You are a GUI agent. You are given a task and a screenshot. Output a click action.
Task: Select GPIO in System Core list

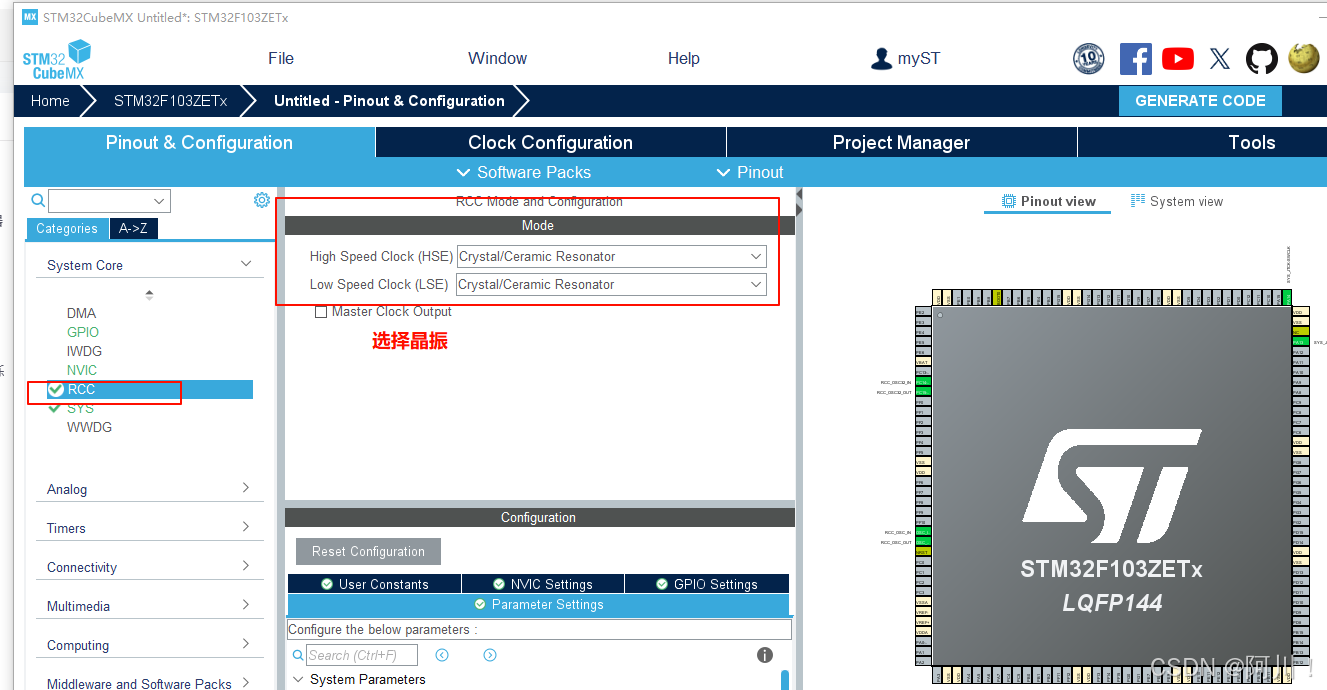click(83, 332)
